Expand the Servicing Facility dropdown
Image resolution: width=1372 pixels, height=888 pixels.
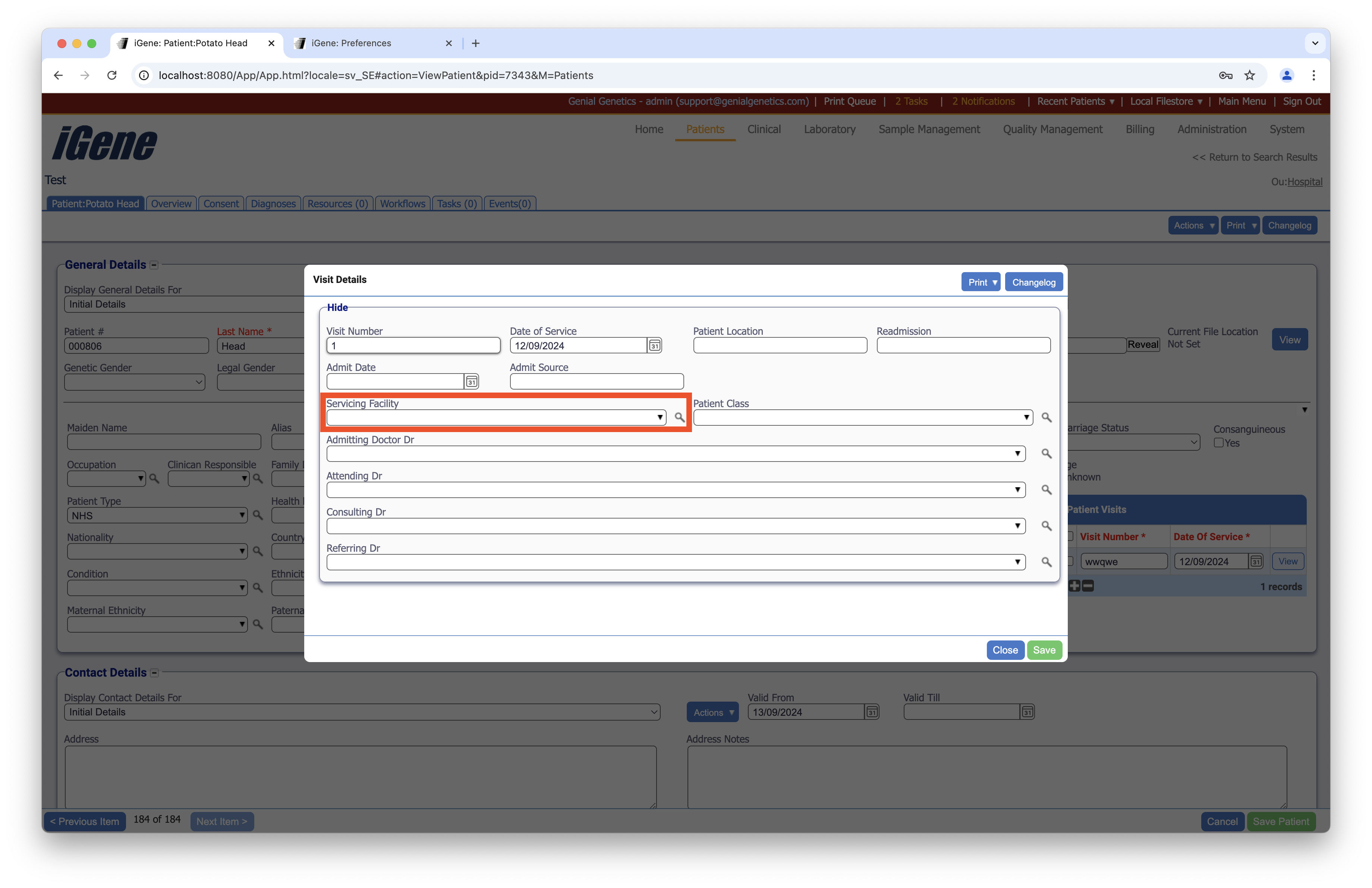(x=660, y=417)
